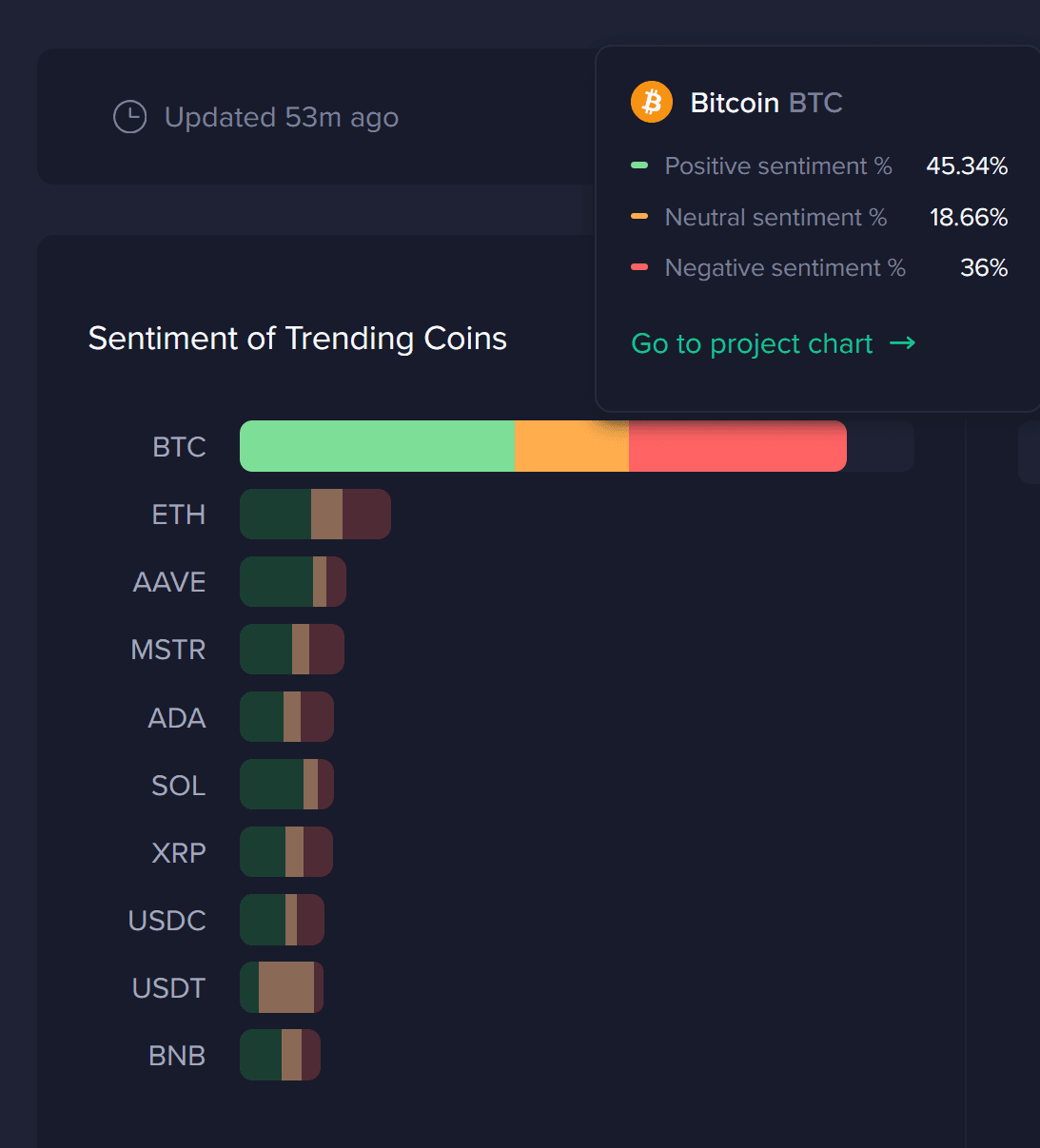Select the AAVE sentiment bar
The image size is (1040, 1148).
pos(292,581)
